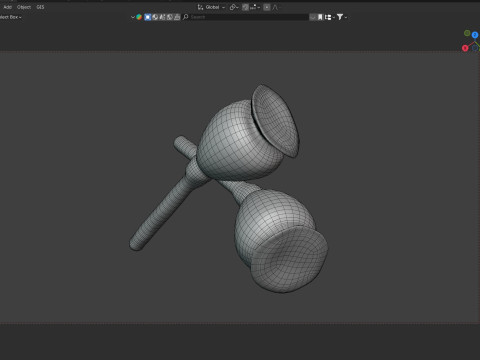Open the Add menu
The height and width of the screenshot is (360, 480).
point(7,7)
